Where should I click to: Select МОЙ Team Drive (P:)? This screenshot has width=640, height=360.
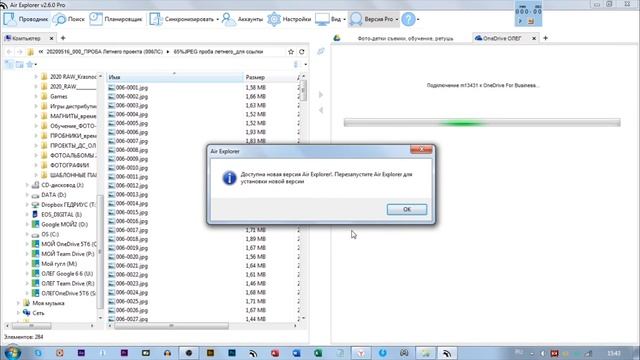pos(63,254)
